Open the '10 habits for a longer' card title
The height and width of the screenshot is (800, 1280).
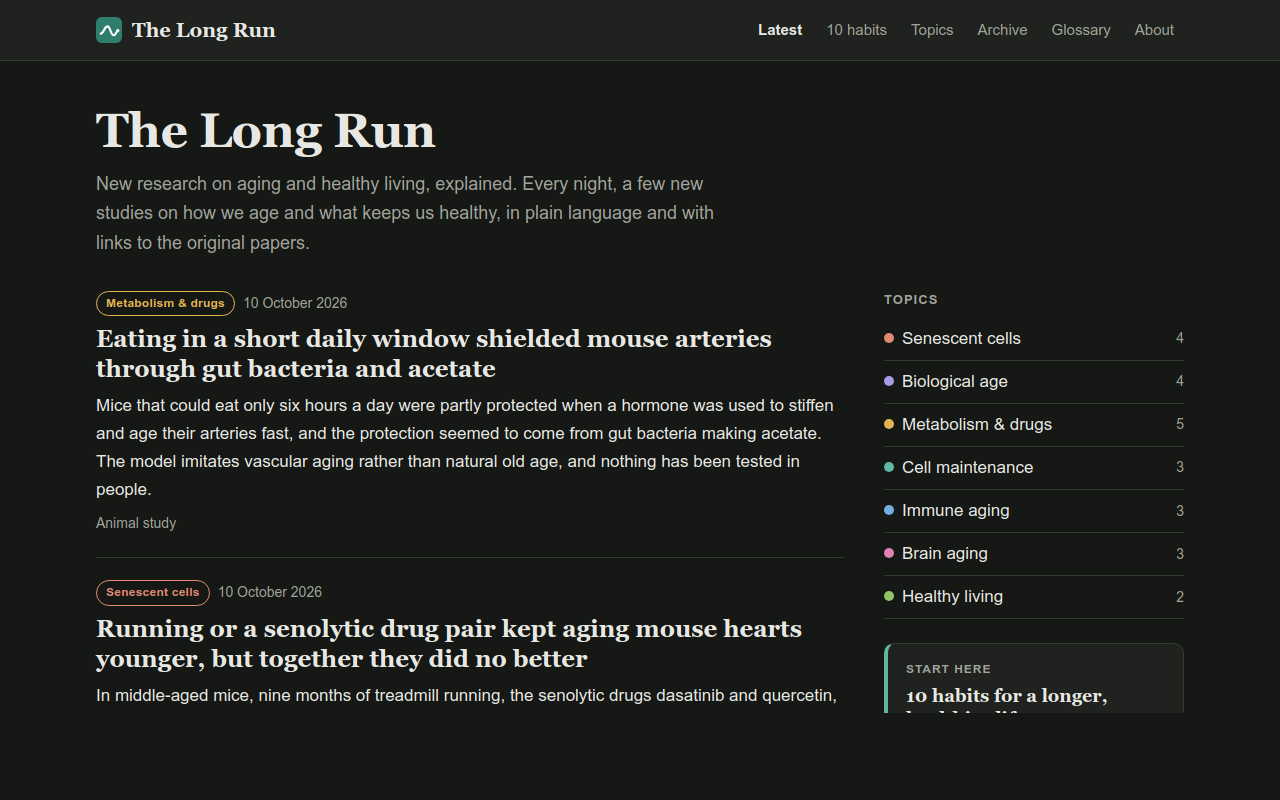(x=1006, y=699)
